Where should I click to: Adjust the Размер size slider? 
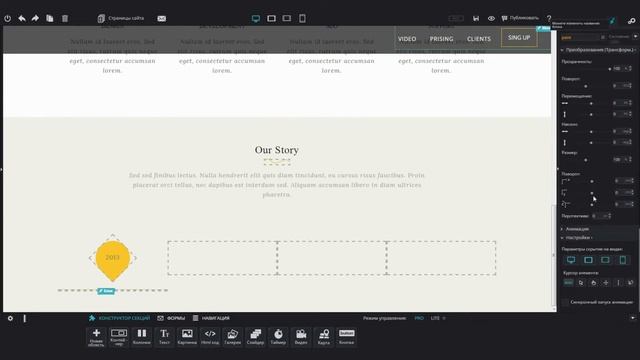[586, 160]
